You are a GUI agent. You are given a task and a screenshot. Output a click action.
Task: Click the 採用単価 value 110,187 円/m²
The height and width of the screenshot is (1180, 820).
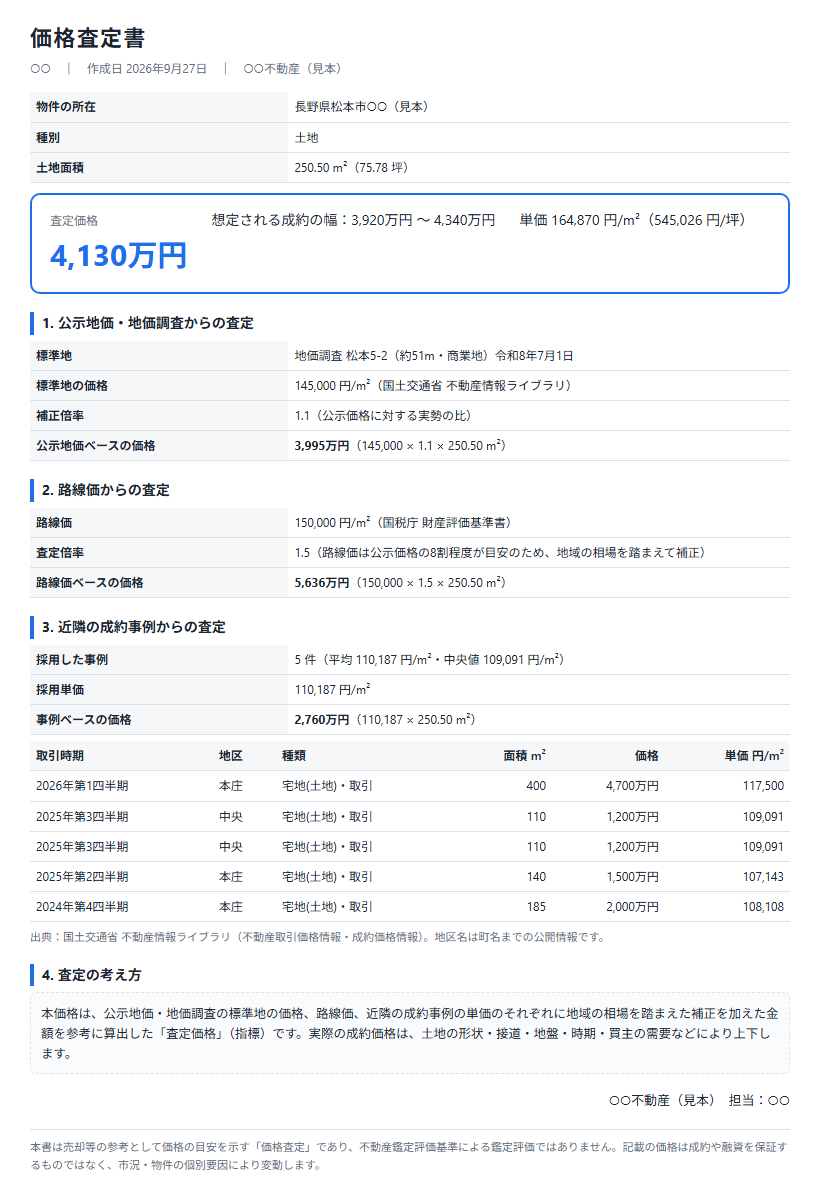(x=332, y=689)
